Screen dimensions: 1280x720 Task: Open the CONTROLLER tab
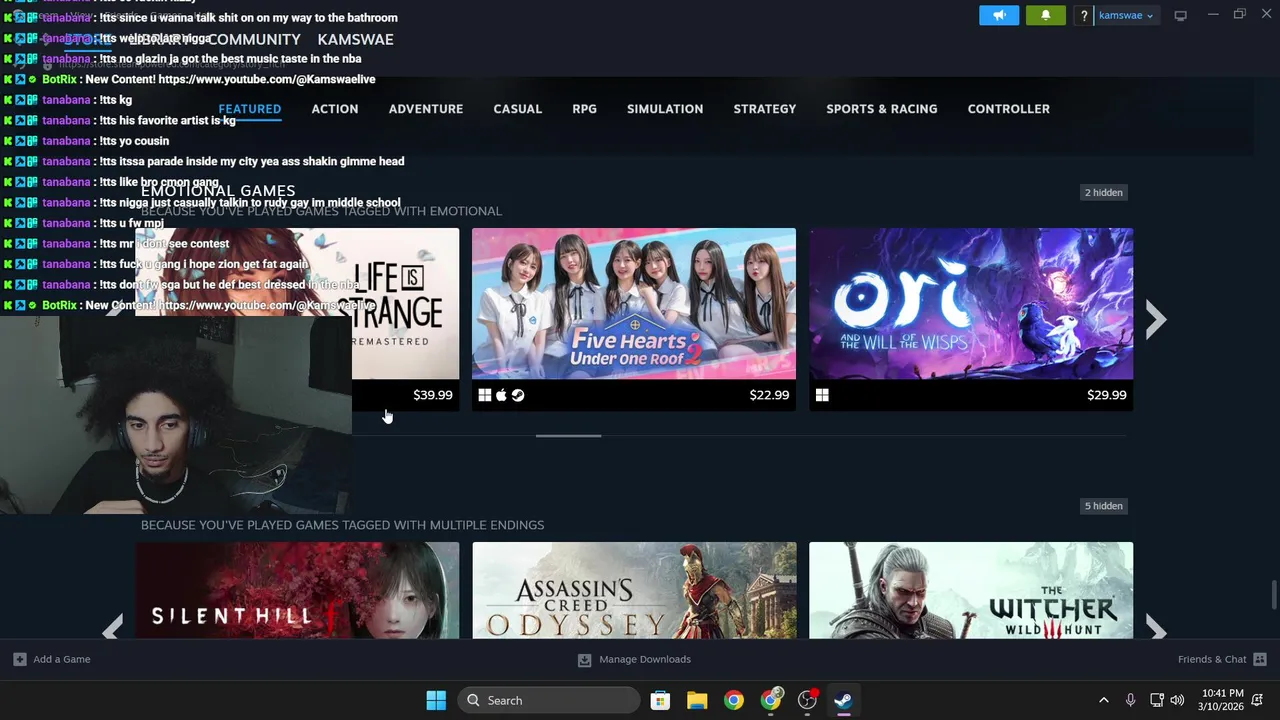[x=1009, y=109]
